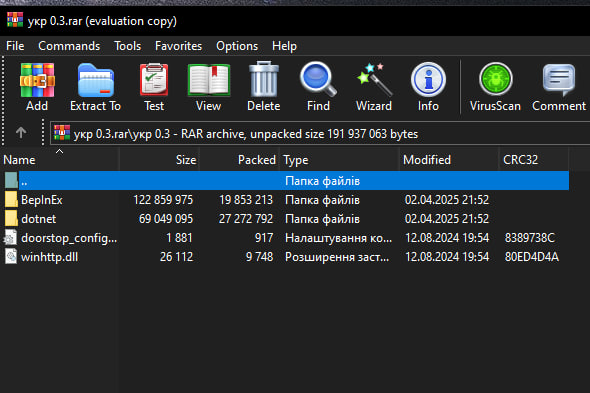The width and height of the screenshot is (590, 393).
Task: Click packed value 27 272 792
Action: tap(246, 218)
